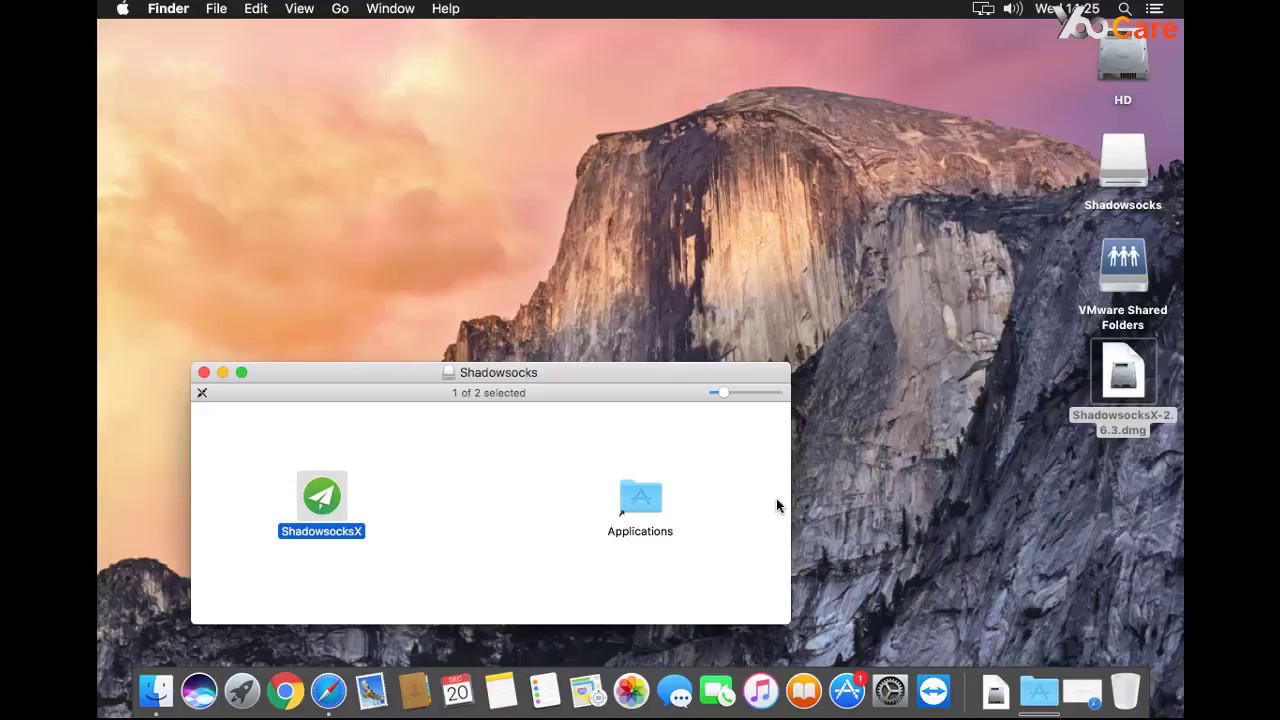
Task: Select the Applications folder shortcut
Action: [641, 497]
